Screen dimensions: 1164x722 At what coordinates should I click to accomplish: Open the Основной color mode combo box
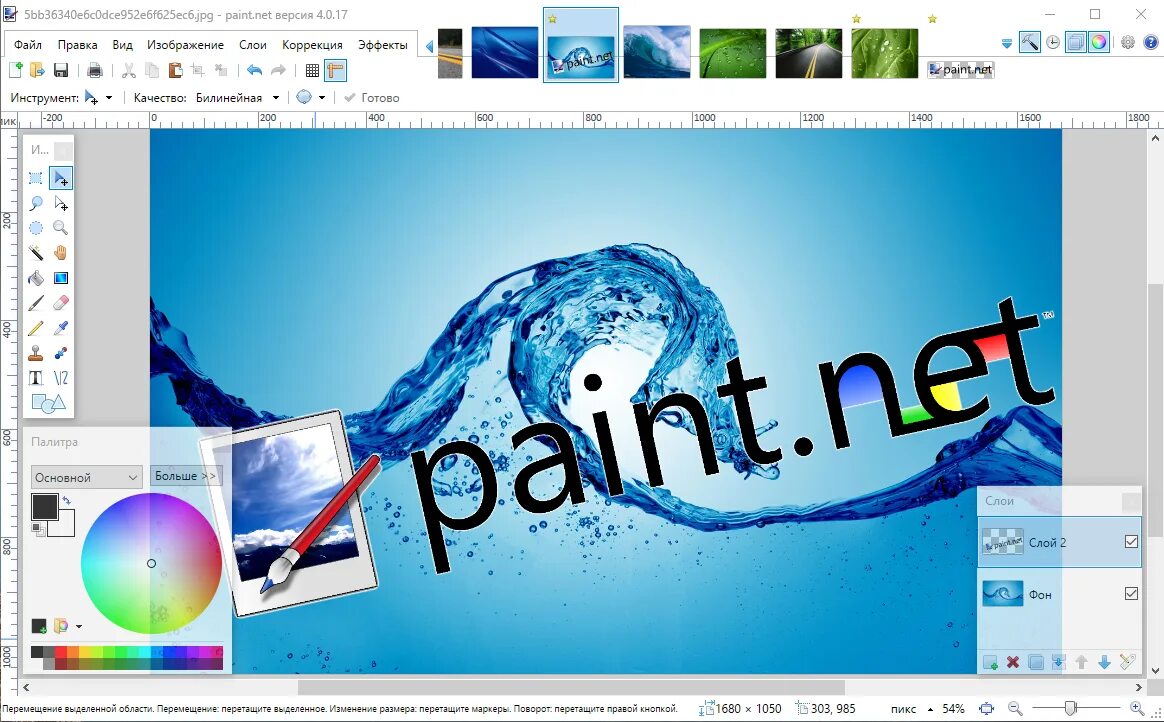tap(87, 477)
